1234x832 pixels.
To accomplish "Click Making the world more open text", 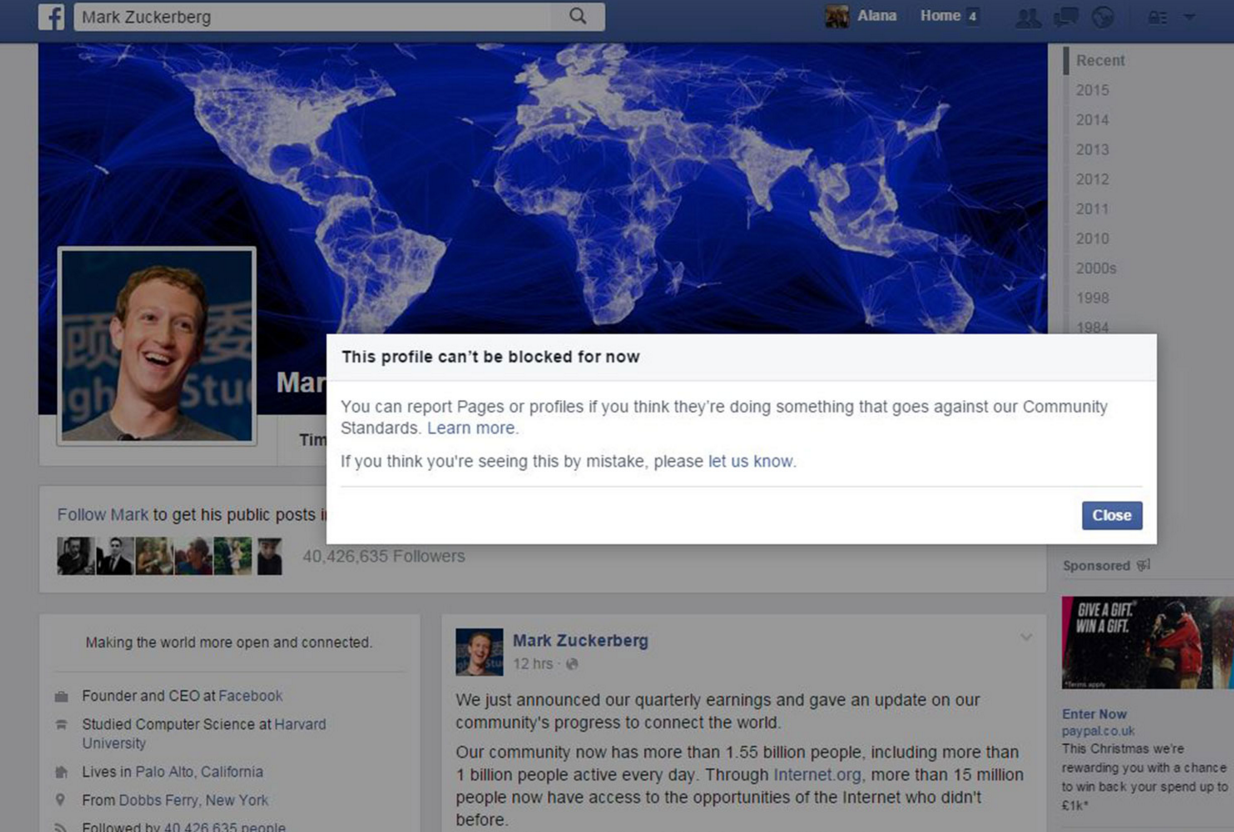I will pos(229,642).
